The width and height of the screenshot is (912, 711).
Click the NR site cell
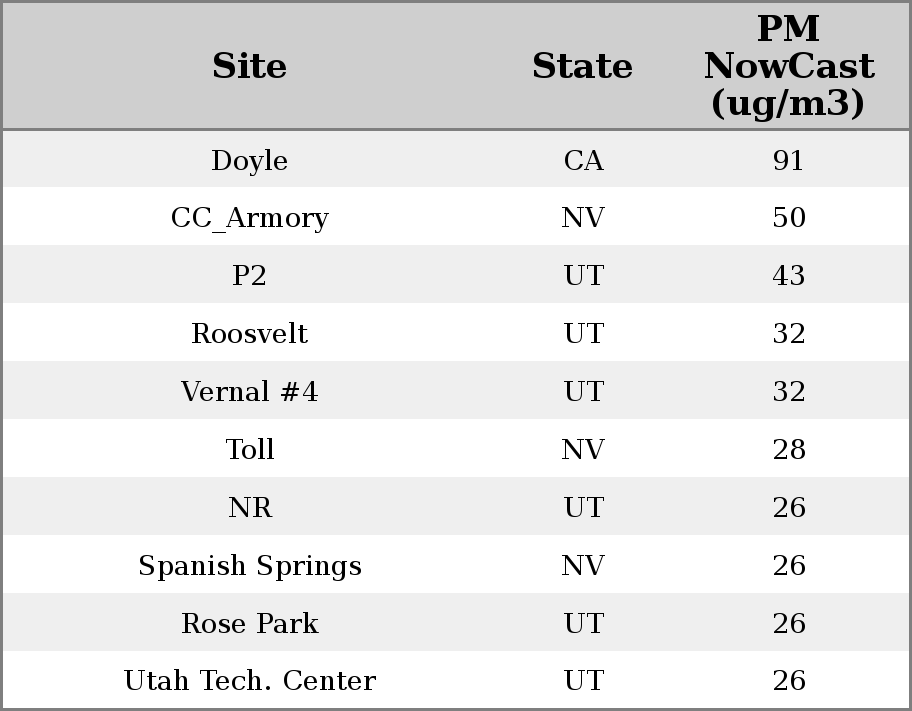(250, 508)
